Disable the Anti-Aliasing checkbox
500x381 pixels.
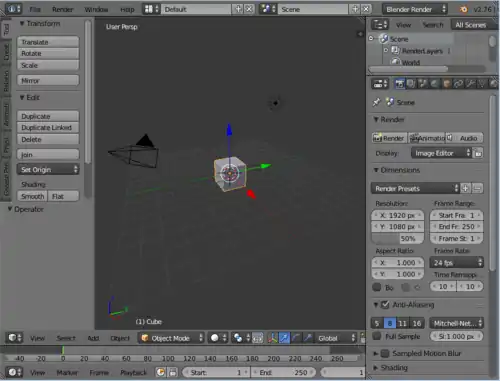(x=385, y=305)
